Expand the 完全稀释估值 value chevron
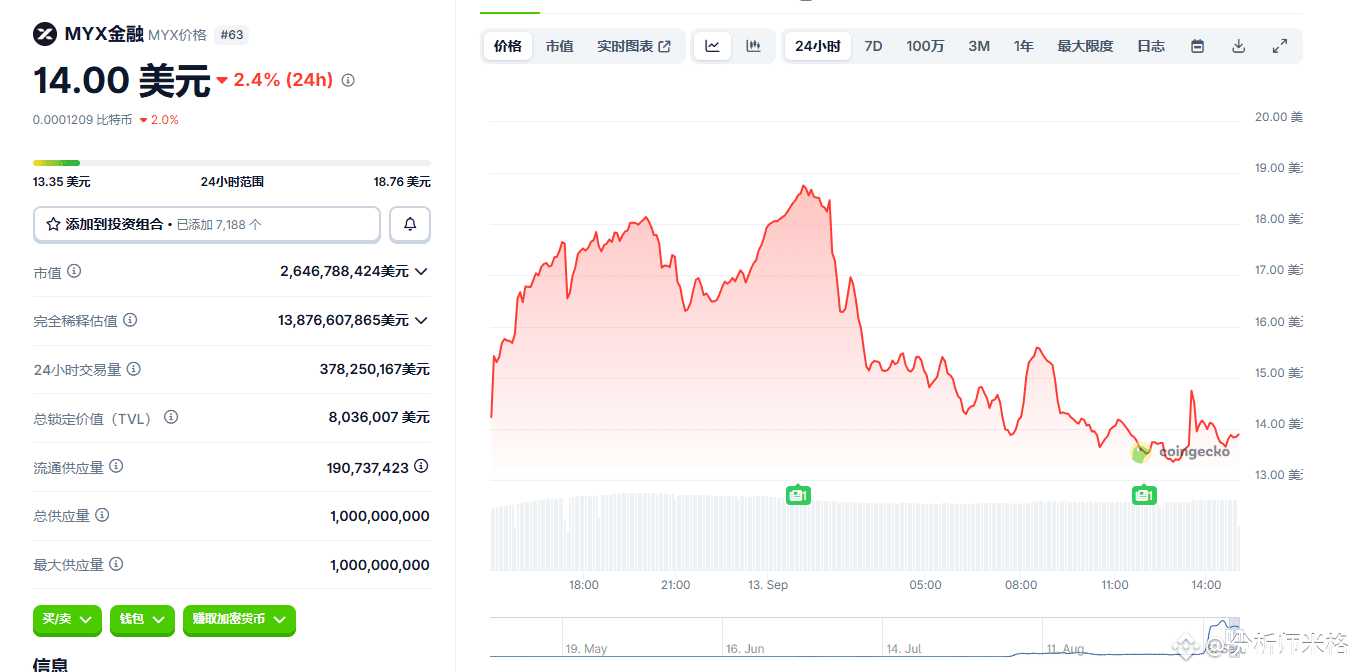 pos(421,321)
